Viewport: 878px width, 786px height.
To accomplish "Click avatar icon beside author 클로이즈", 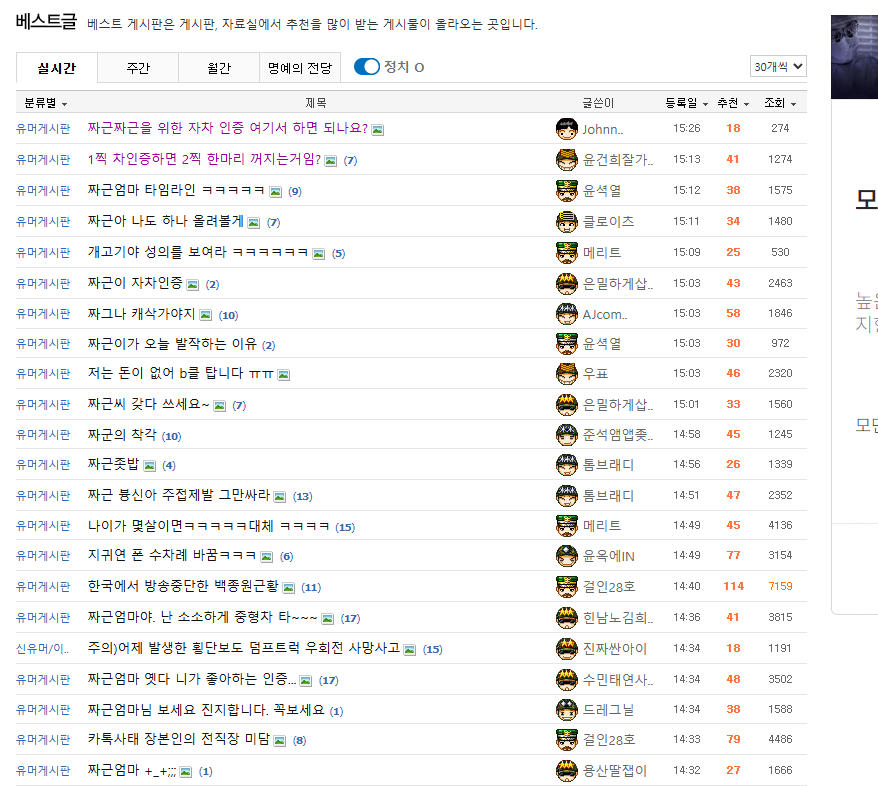I will click(567, 222).
